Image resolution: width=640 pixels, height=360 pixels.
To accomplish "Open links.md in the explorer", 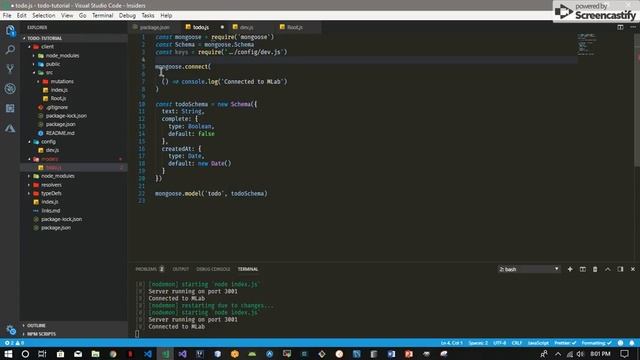I will (x=51, y=211).
